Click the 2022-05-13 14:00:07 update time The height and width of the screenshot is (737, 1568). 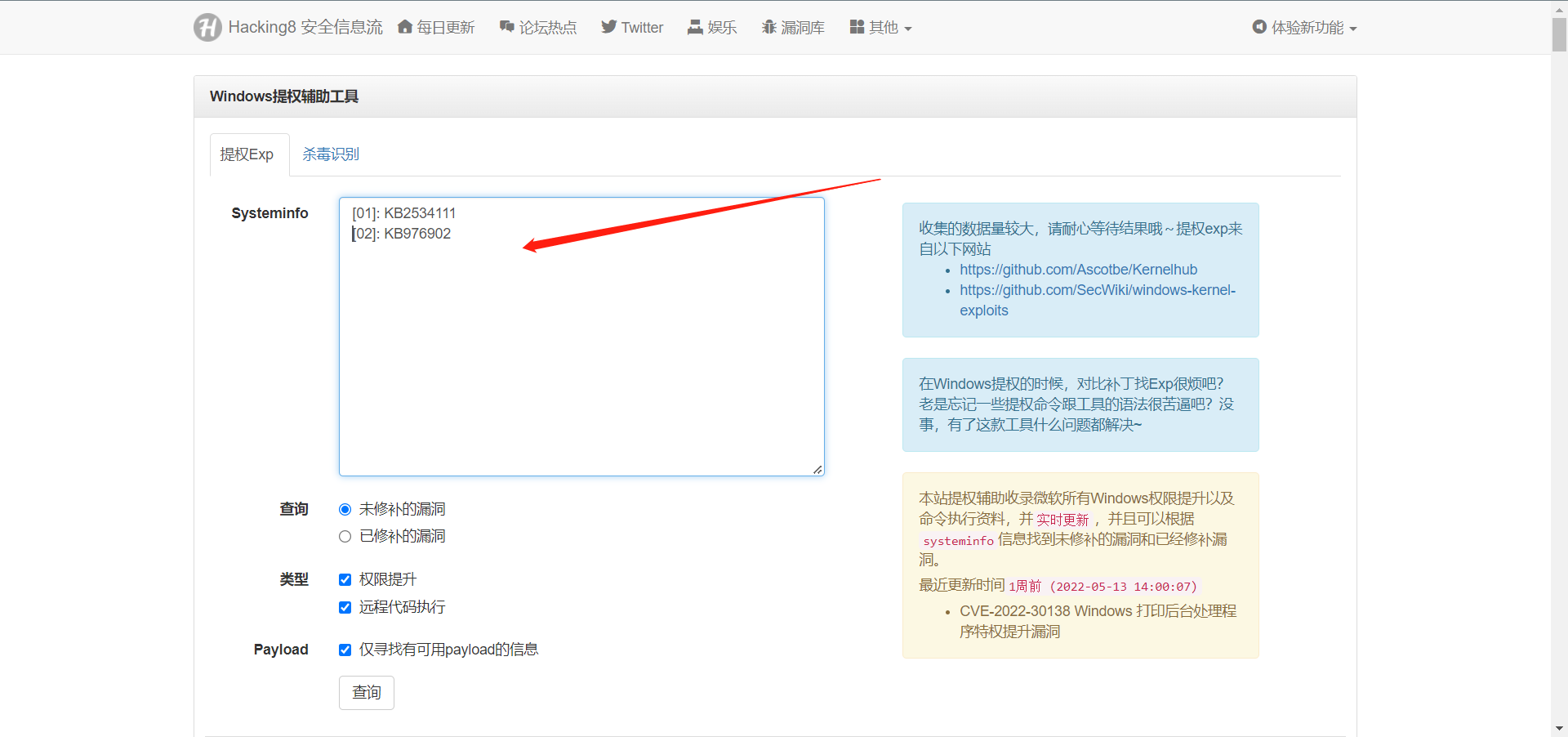(1123, 587)
